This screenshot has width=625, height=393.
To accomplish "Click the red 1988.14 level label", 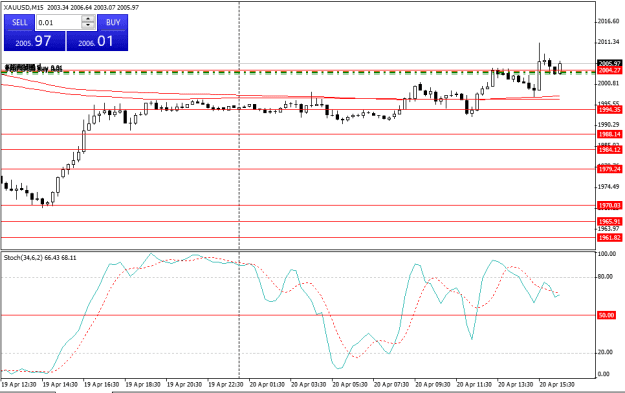I will (x=609, y=134).
